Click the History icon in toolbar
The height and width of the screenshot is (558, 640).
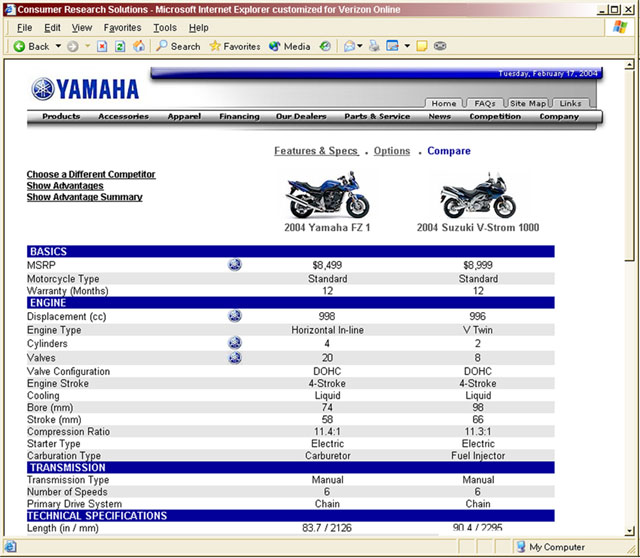click(325, 46)
